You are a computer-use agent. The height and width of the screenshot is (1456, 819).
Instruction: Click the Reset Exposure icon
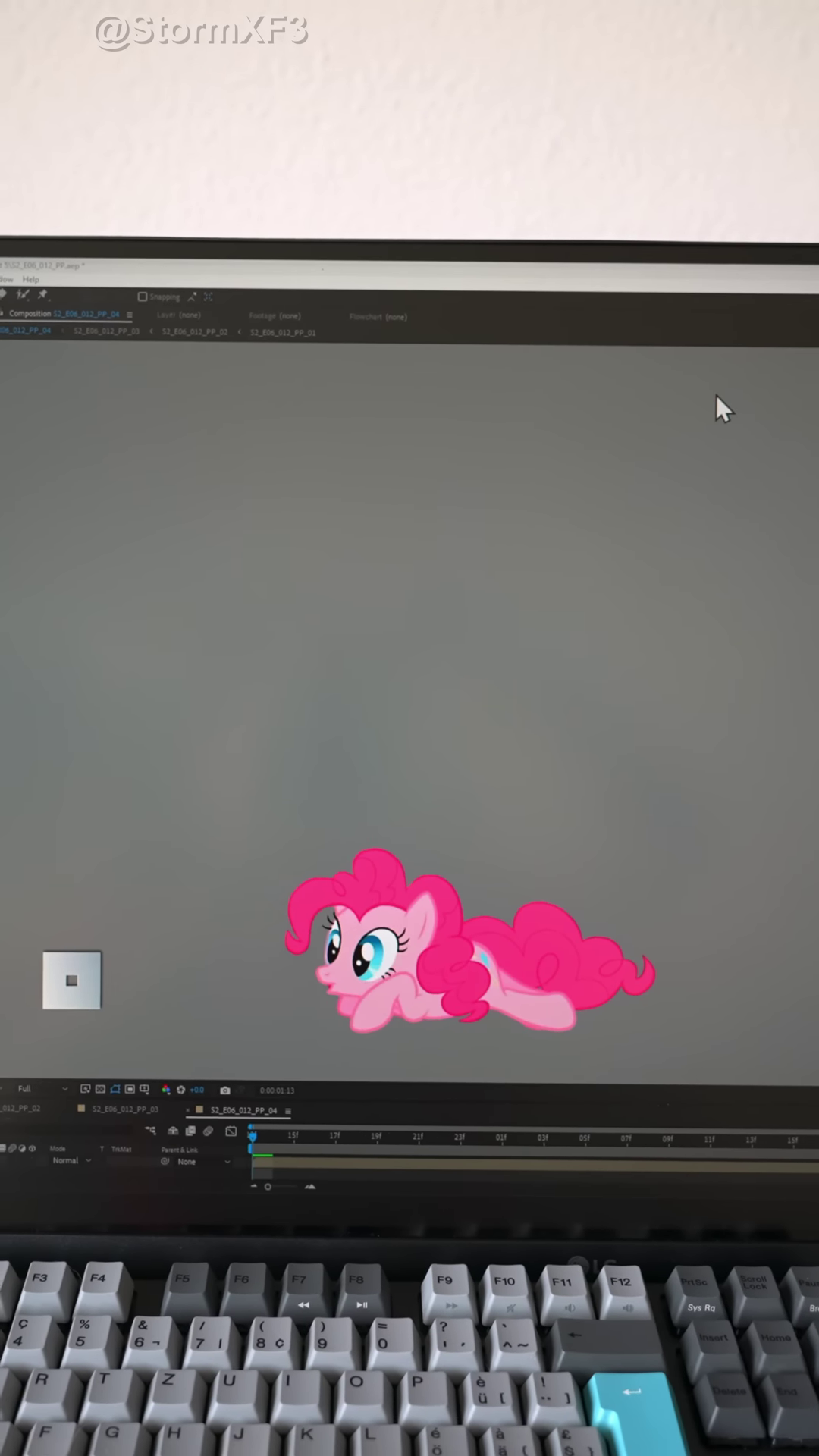[180, 1090]
